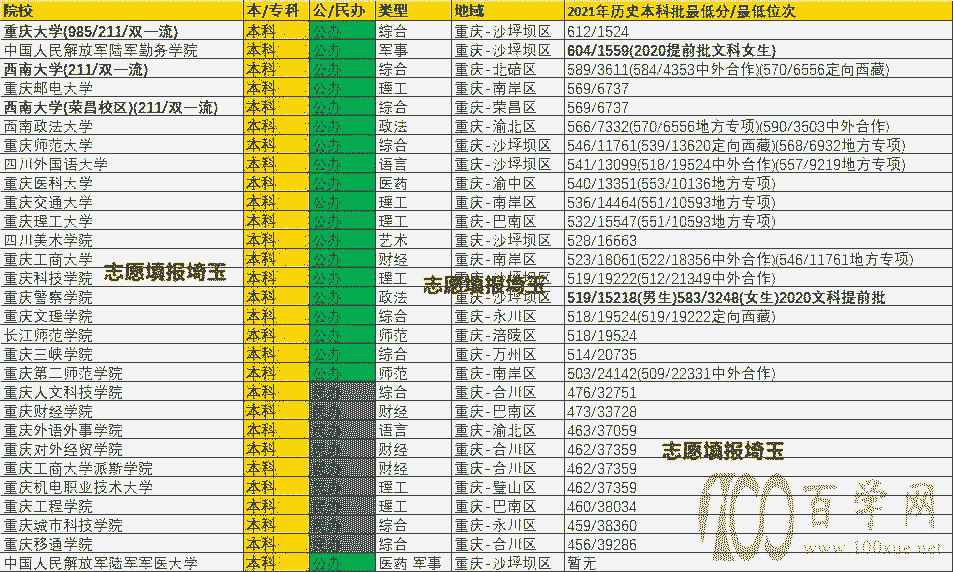Select cell 重庆财经学院
Image resolution: width=953 pixels, height=572 pixels.
coord(122,412)
